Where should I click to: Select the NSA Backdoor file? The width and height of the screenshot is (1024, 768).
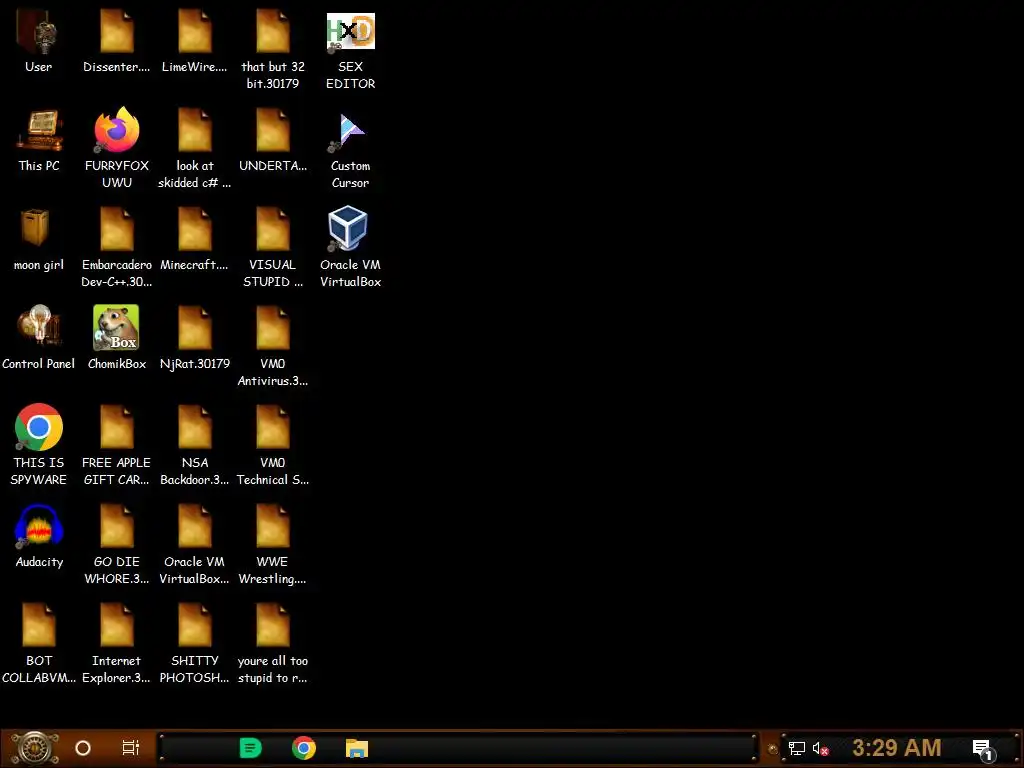coord(195,445)
